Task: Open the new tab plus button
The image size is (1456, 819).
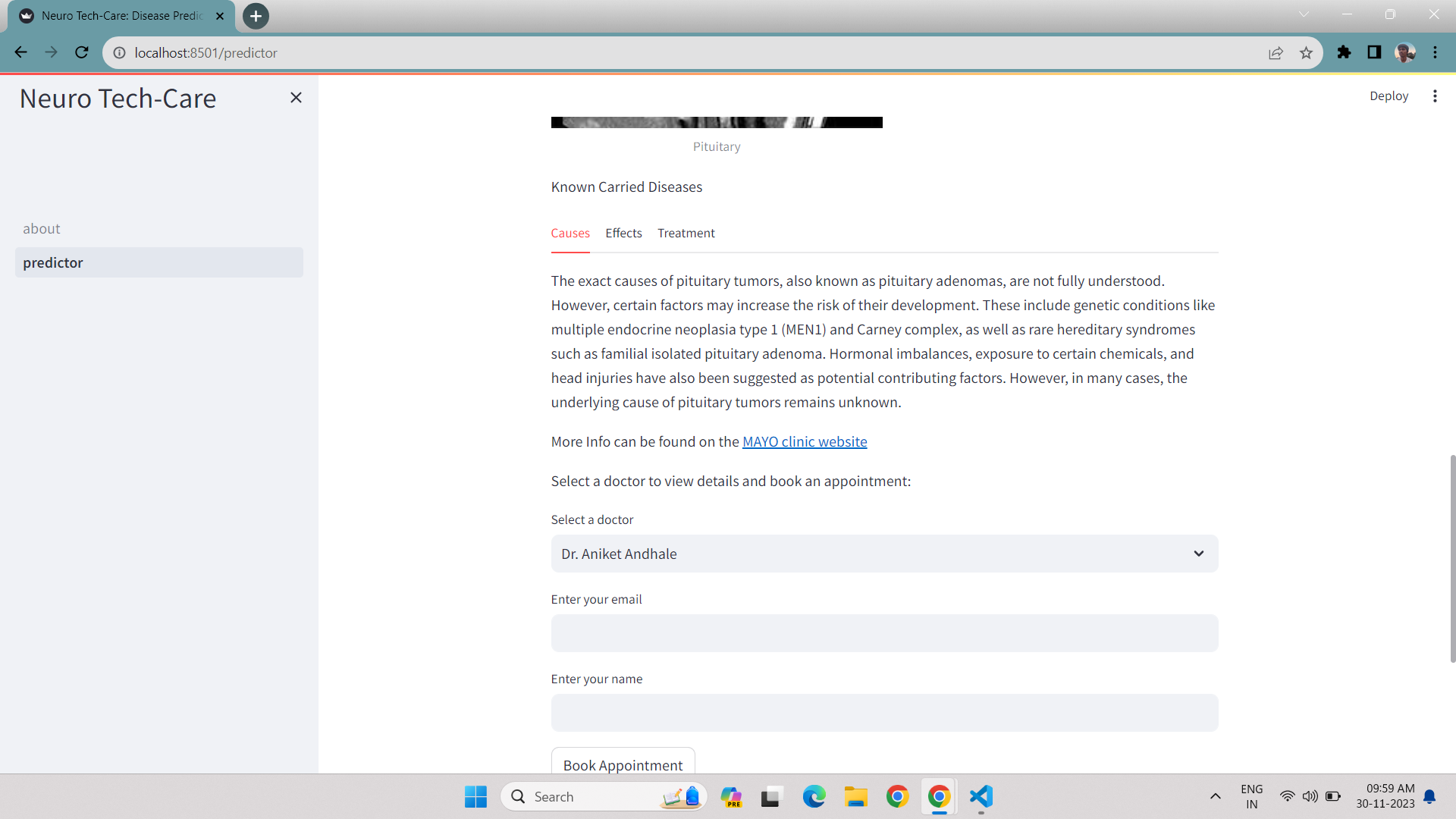Action: click(256, 16)
